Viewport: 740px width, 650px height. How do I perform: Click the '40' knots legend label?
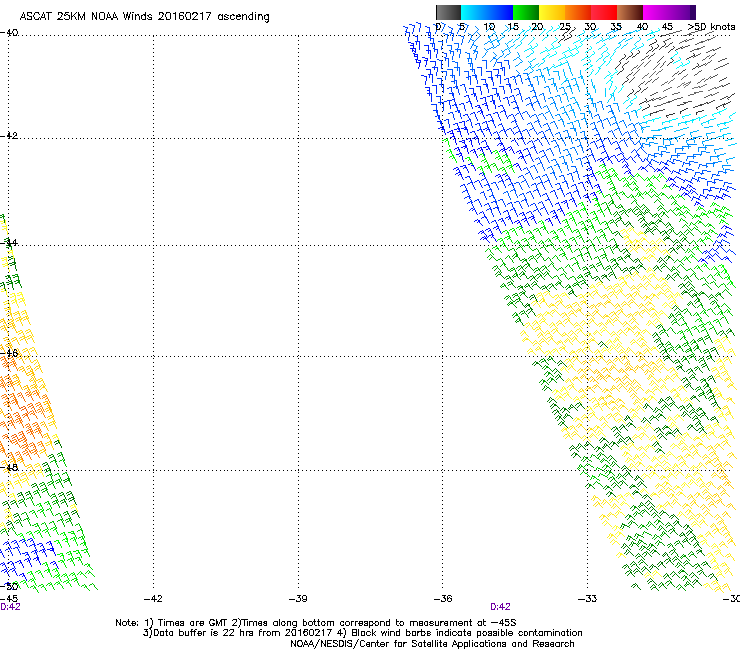click(642, 27)
